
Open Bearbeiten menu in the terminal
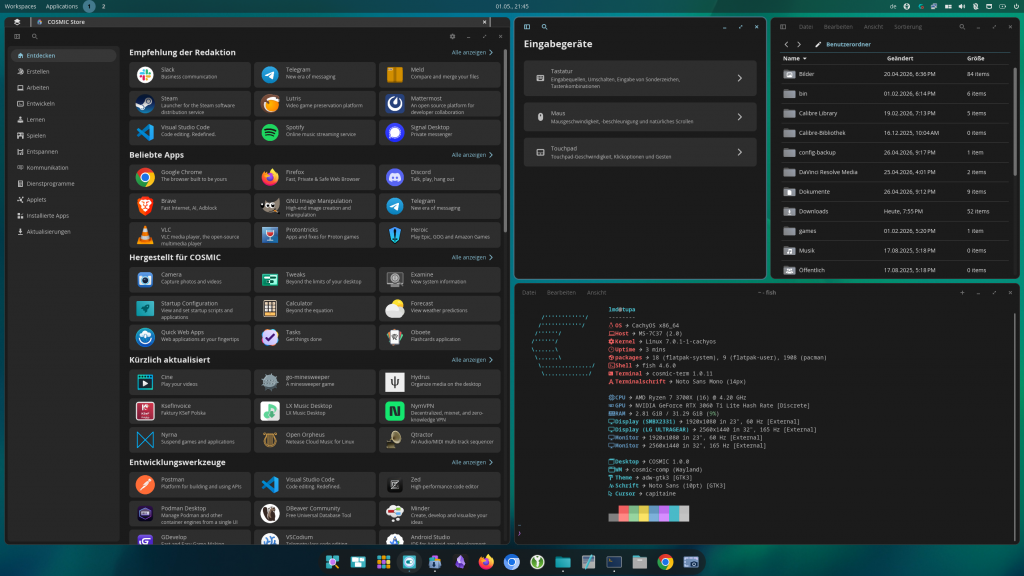(x=561, y=293)
